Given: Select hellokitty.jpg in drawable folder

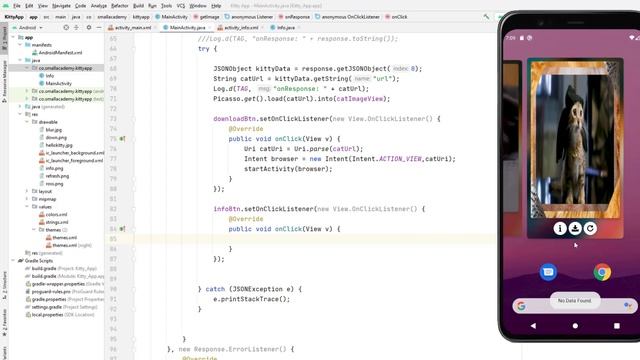Looking at the screenshot, I should (56, 145).
